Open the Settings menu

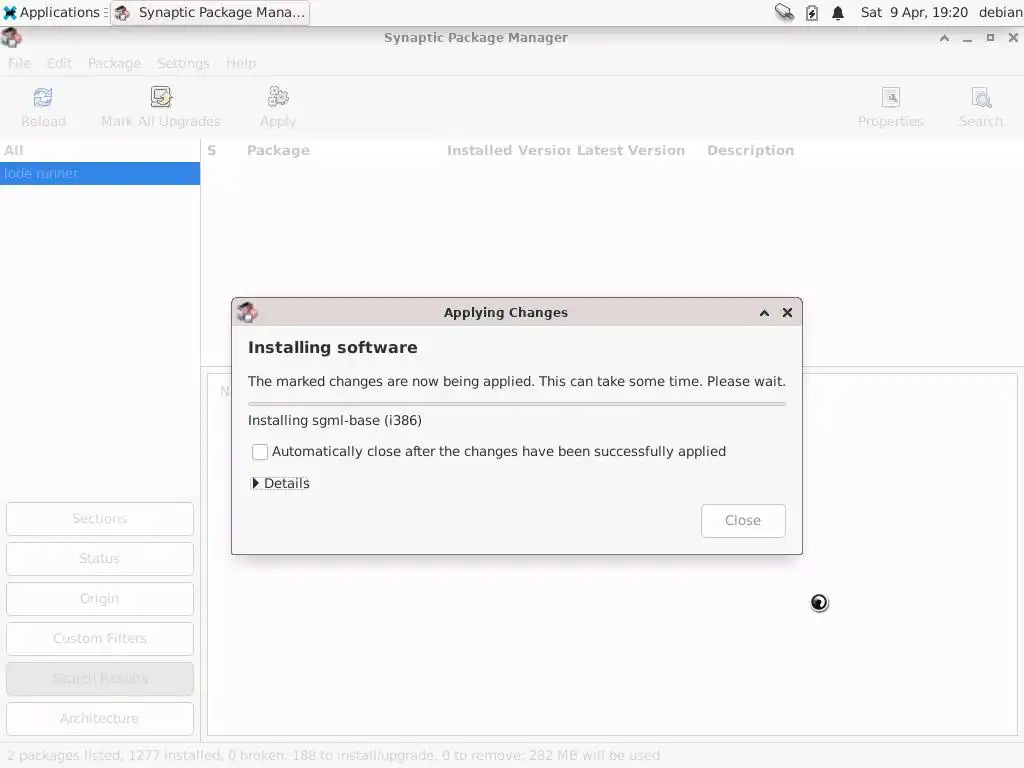pos(183,63)
